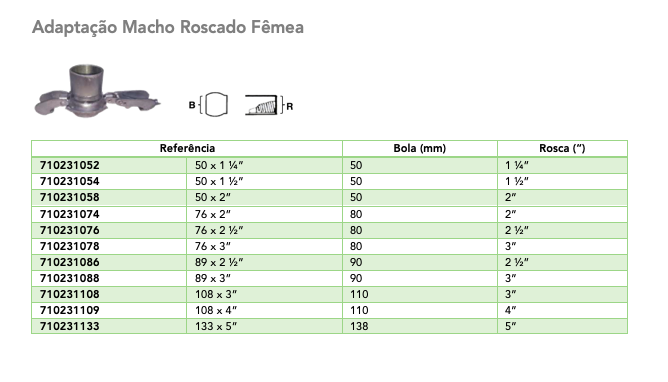Click reference number 710231058
This screenshot has width=668, height=382.
tap(69, 198)
